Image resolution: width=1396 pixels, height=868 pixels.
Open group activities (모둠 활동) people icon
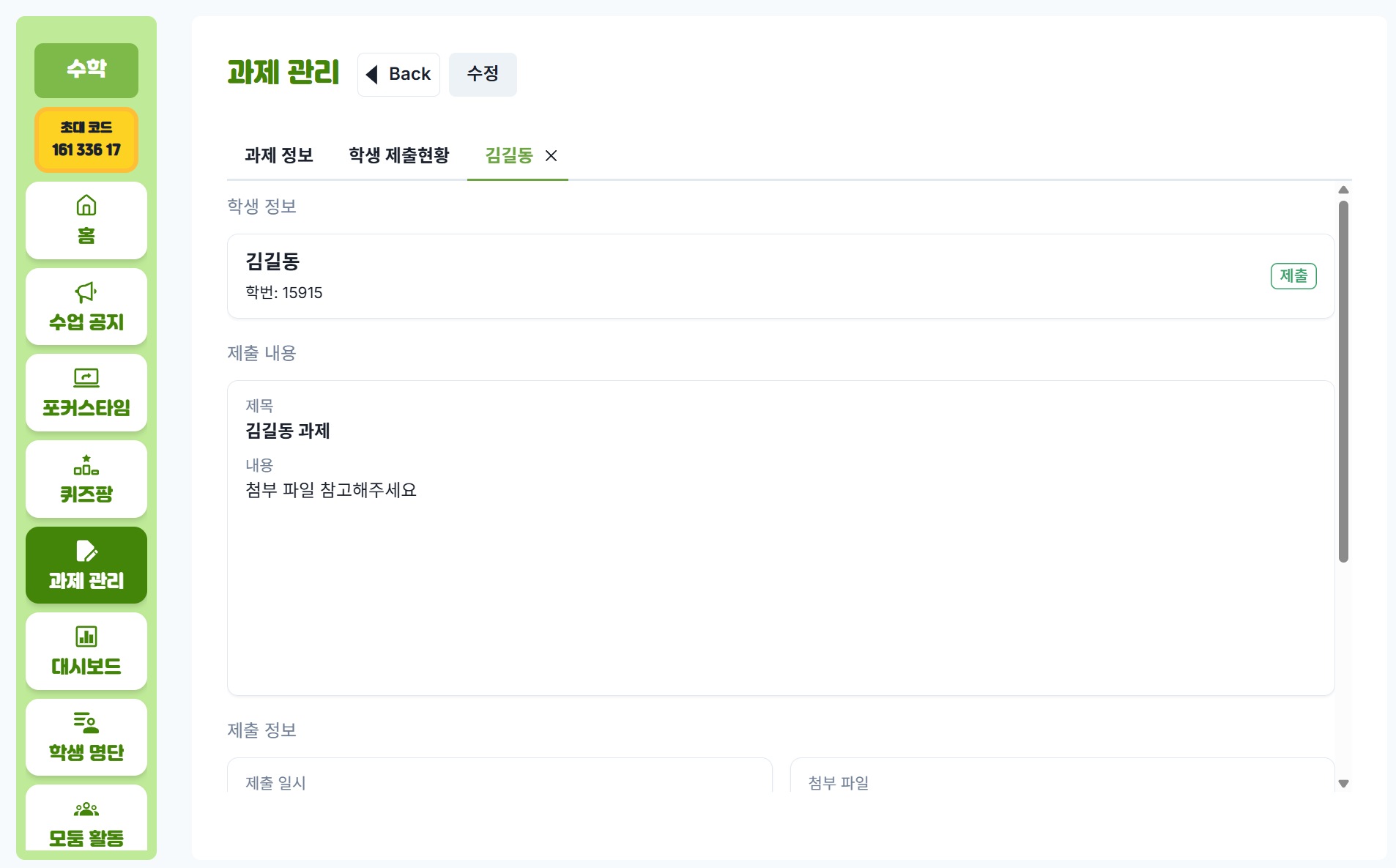click(x=86, y=809)
